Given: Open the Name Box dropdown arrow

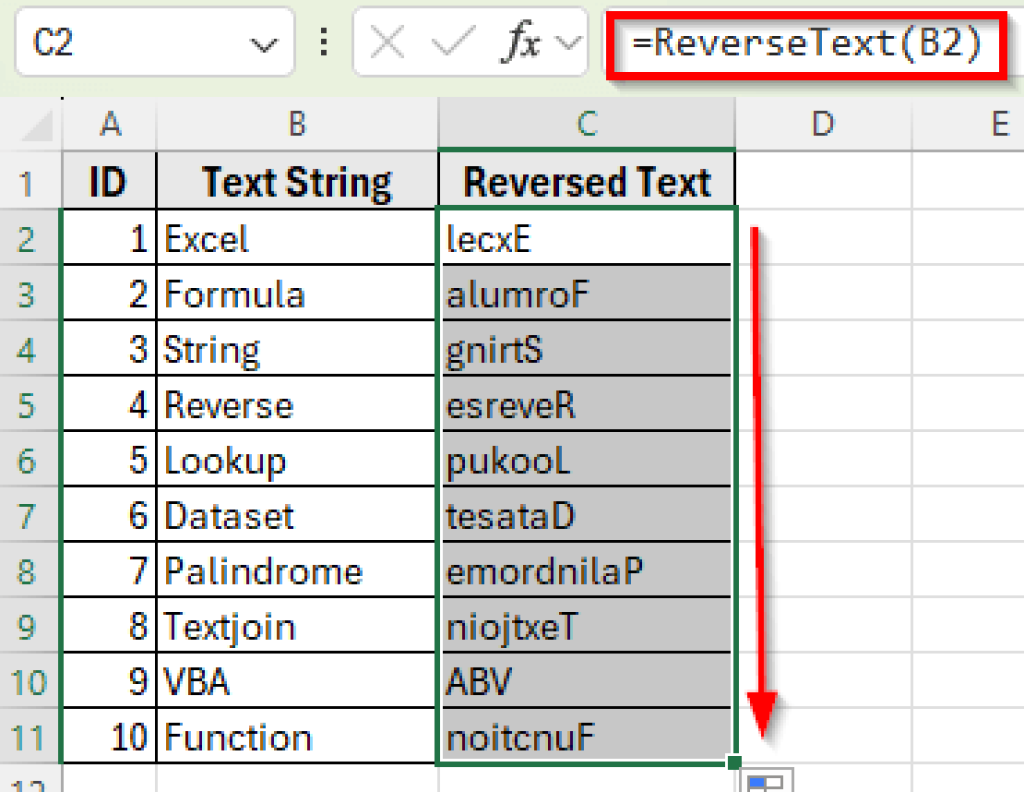Looking at the screenshot, I should 265,42.
